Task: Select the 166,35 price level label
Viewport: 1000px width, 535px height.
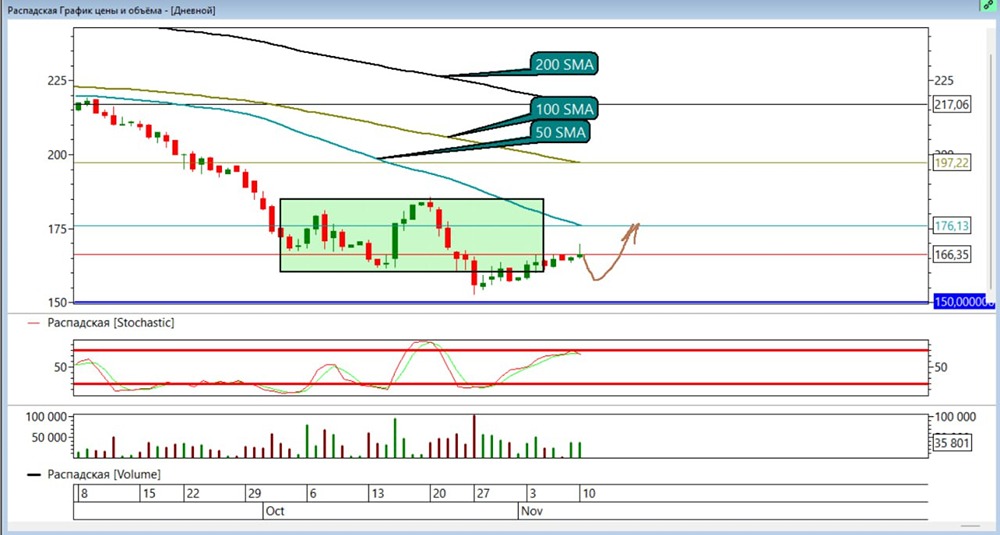Action: coord(952,255)
